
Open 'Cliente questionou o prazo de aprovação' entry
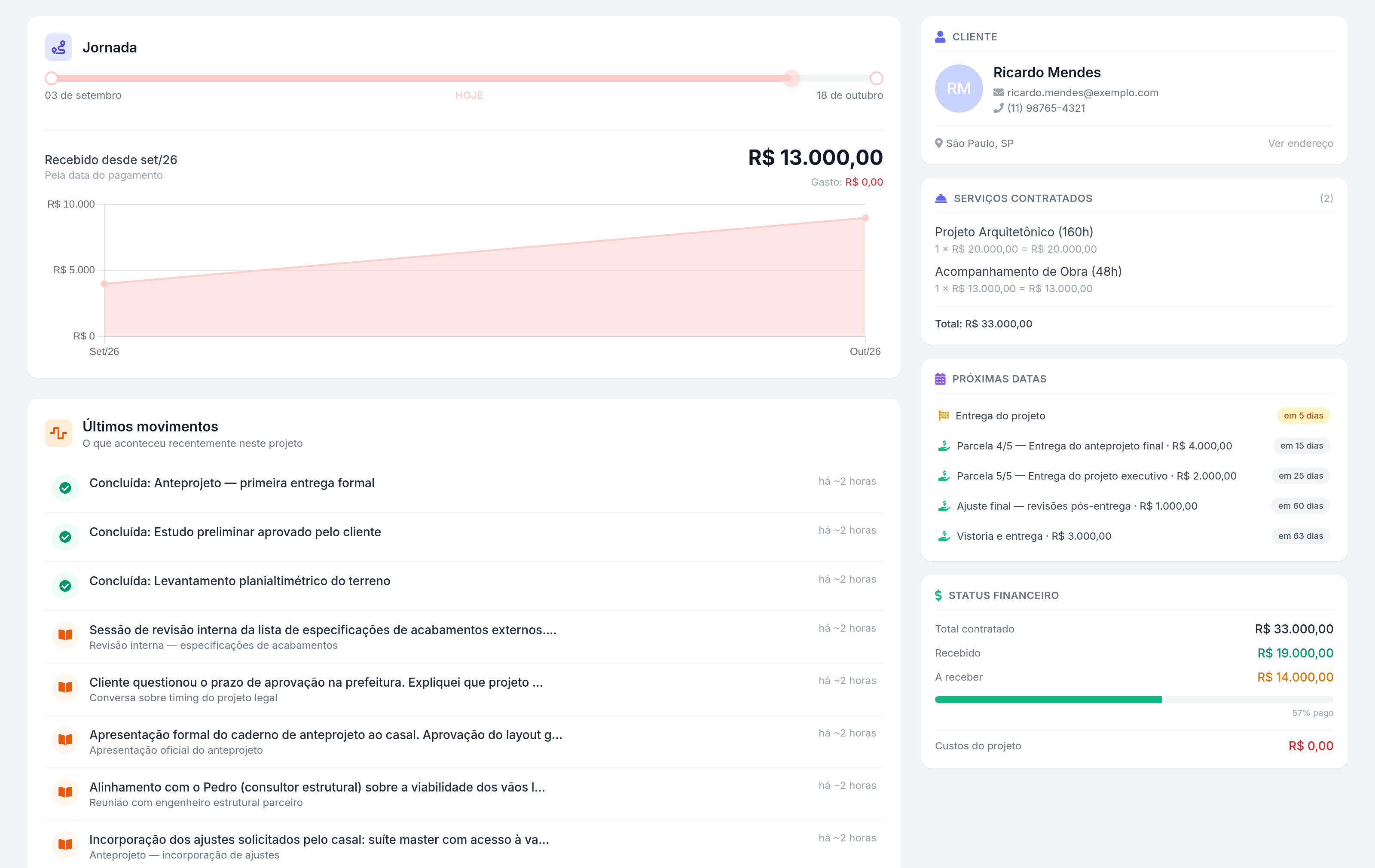point(464,689)
